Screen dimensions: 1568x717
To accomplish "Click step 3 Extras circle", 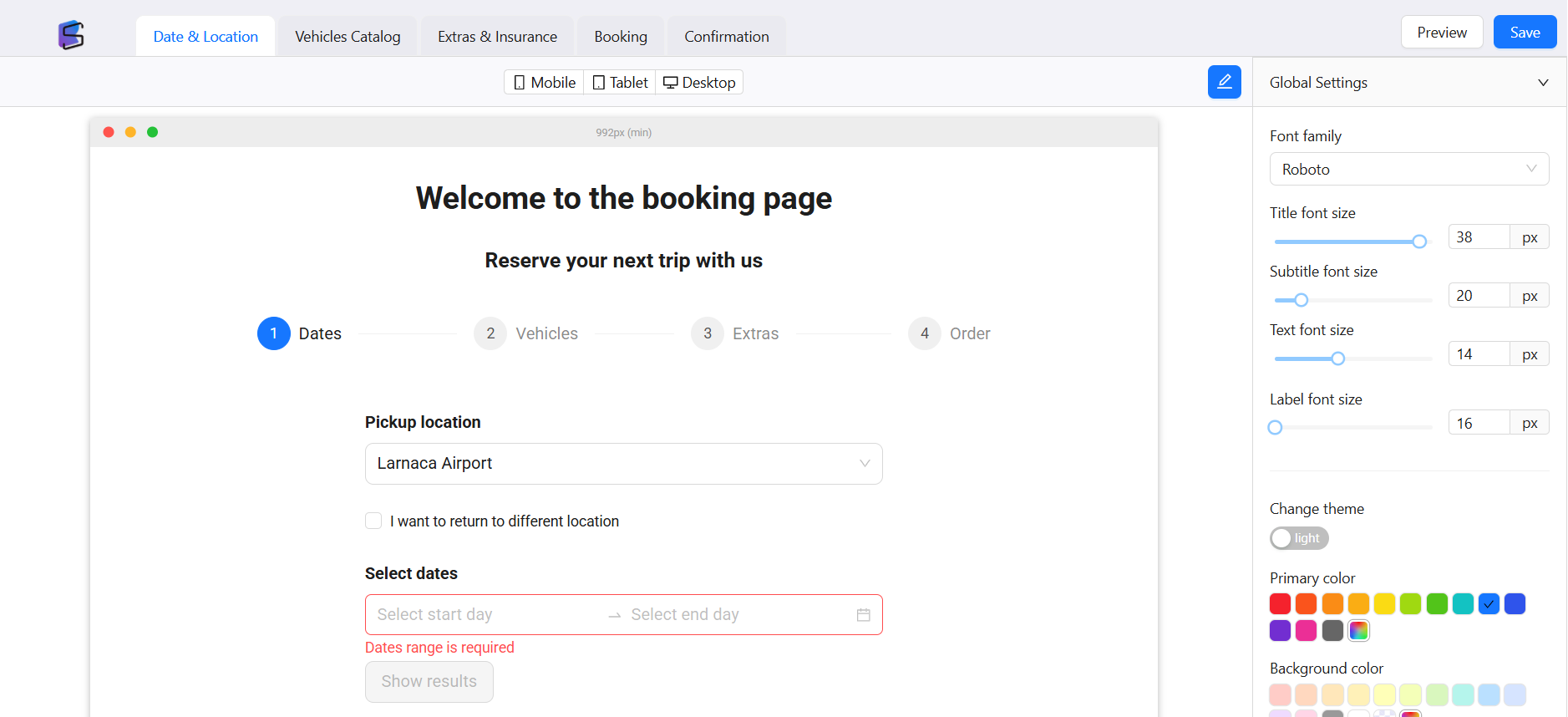I will [x=707, y=333].
